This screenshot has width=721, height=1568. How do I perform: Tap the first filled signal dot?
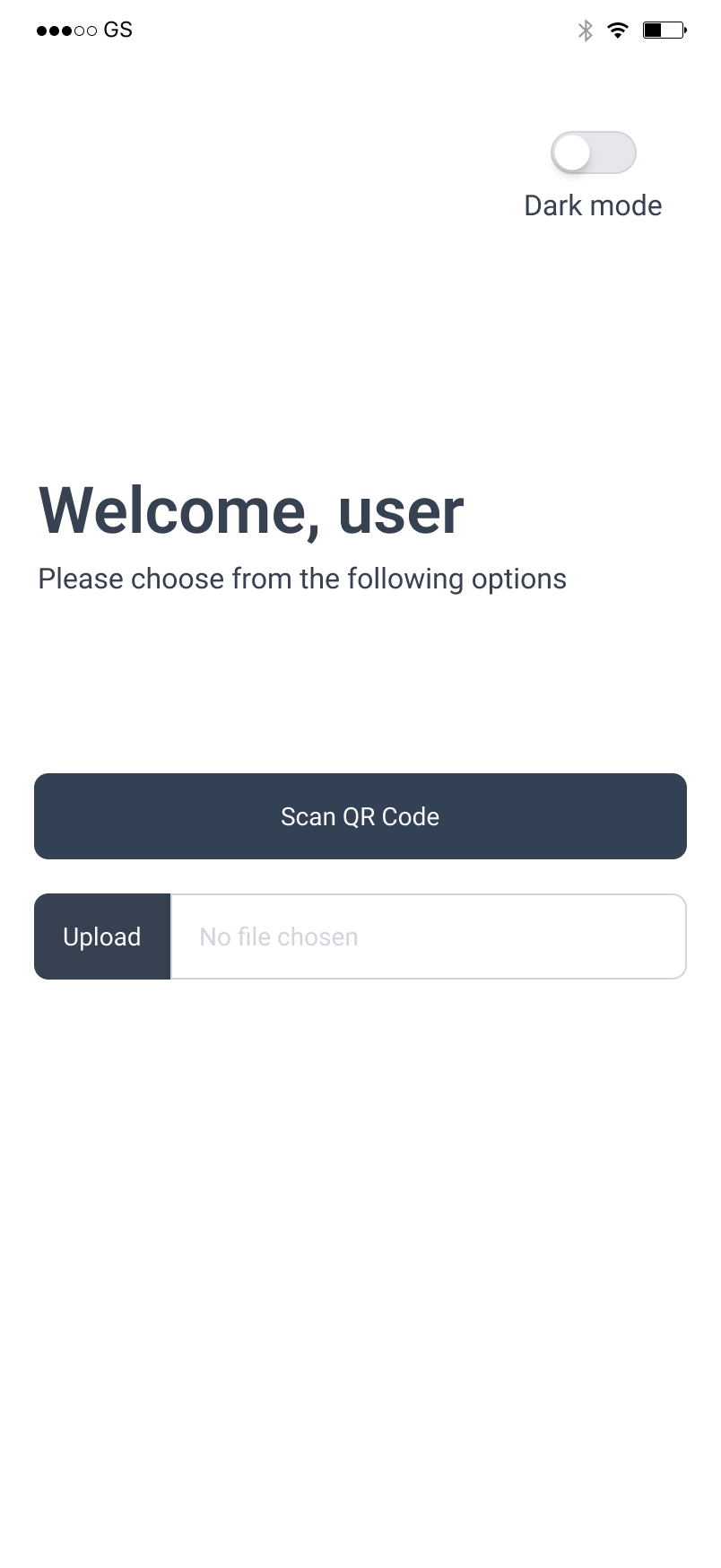(42, 31)
